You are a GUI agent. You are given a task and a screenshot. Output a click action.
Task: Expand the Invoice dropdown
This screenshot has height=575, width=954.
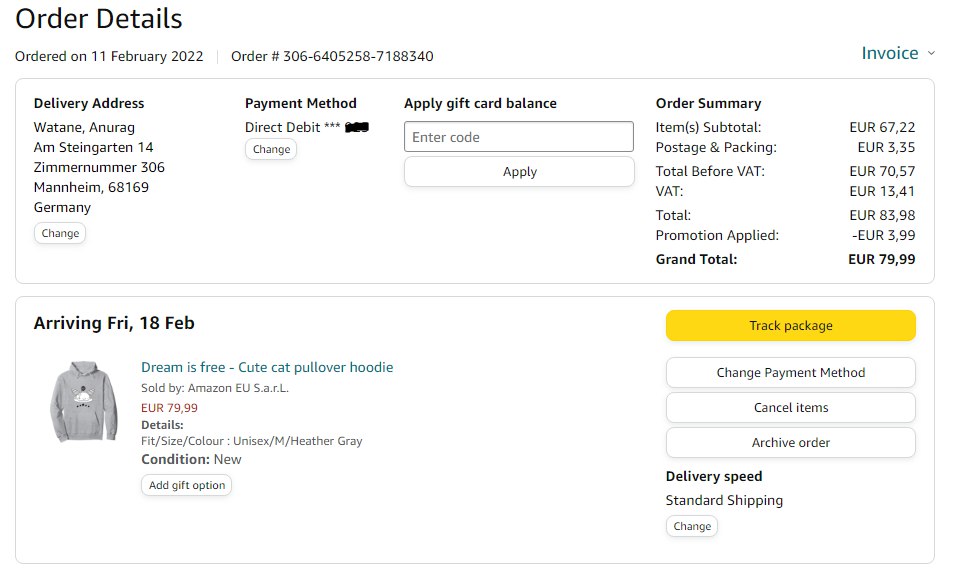click(x=897, y=53)
